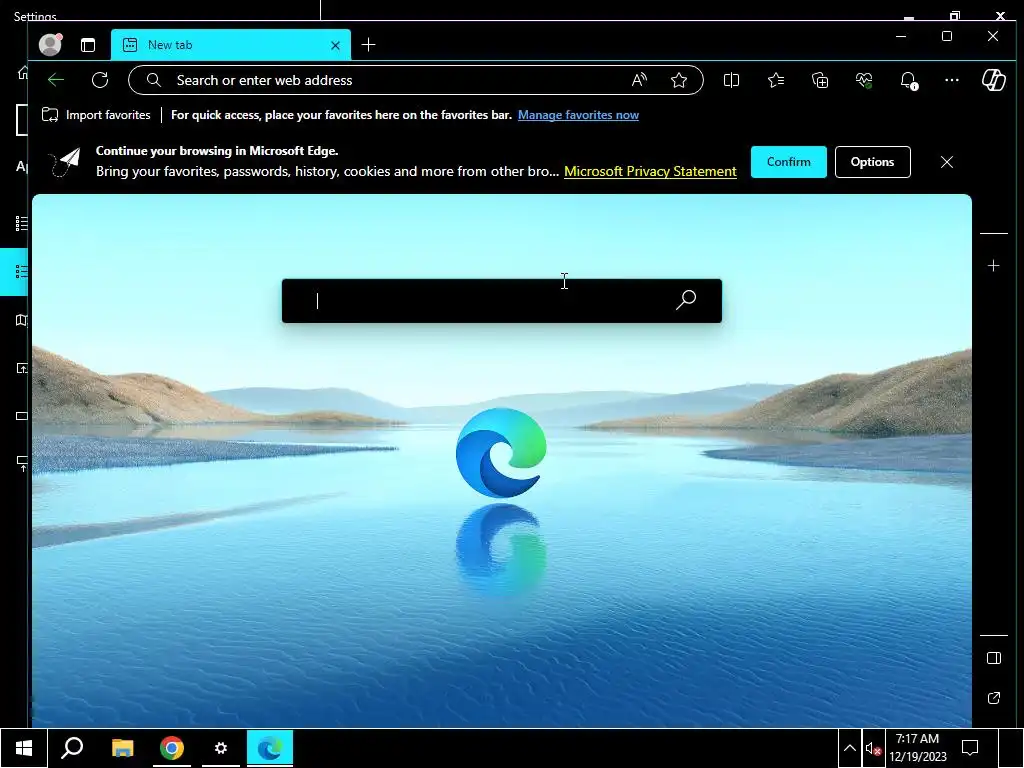Open the Copilot icon
Image resolution: width=1024 pixels, height=768 pixels.
(994, 80)
